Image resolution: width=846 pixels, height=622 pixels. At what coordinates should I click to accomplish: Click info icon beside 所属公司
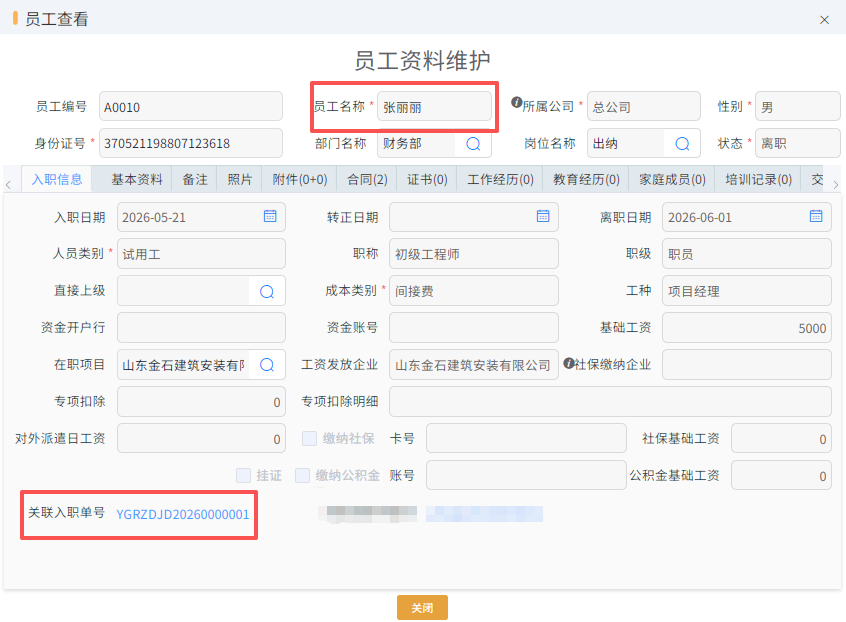pos(516,102)
